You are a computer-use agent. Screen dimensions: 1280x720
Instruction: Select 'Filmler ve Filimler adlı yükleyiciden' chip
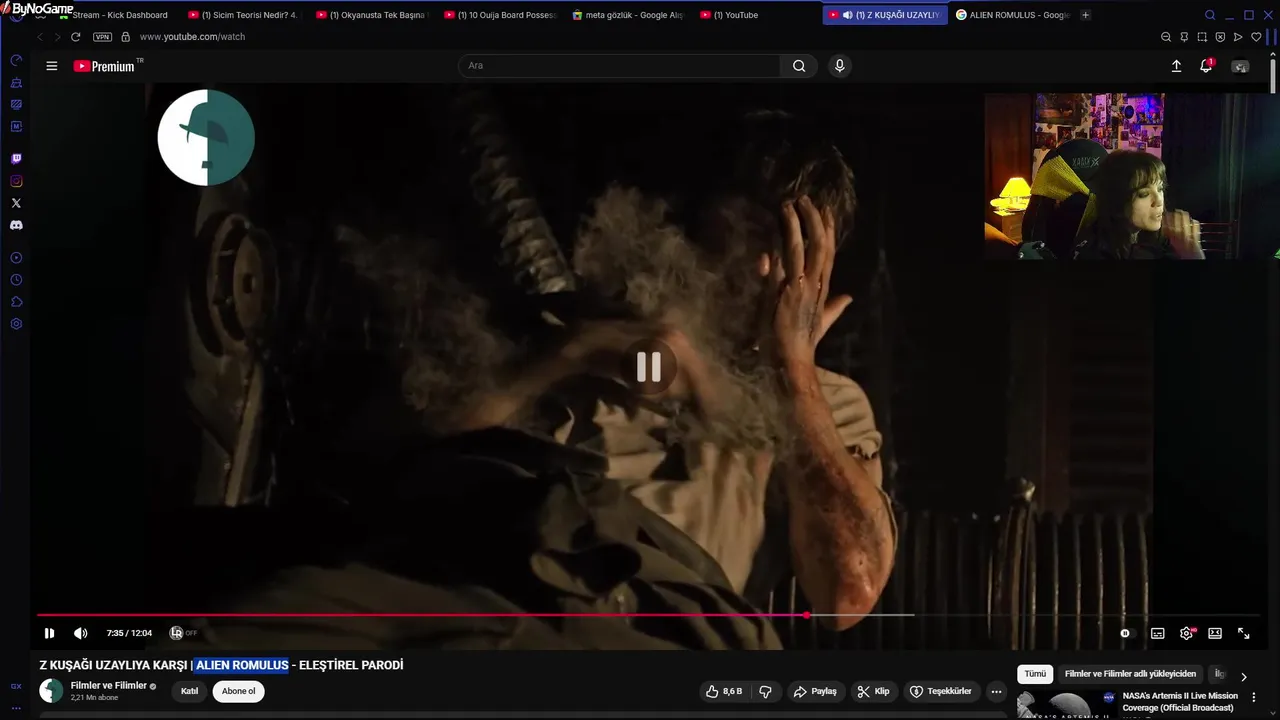1130,674
